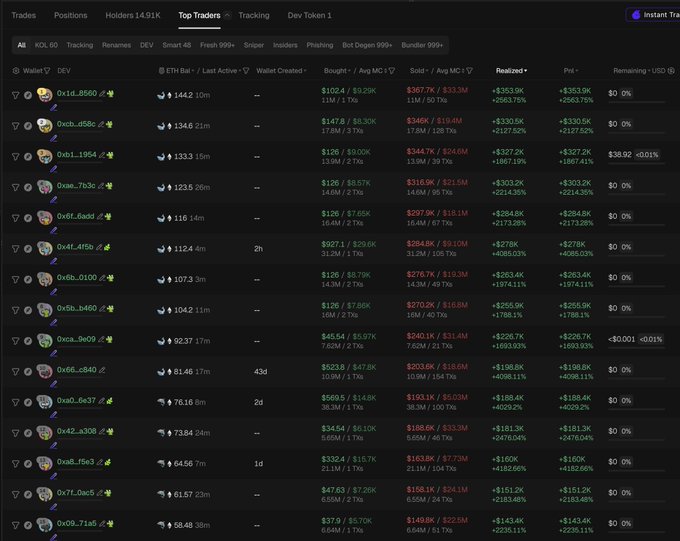
Task: Click the round gray icon on the 0x42..a308 row
Action: [x=28, y=433]
